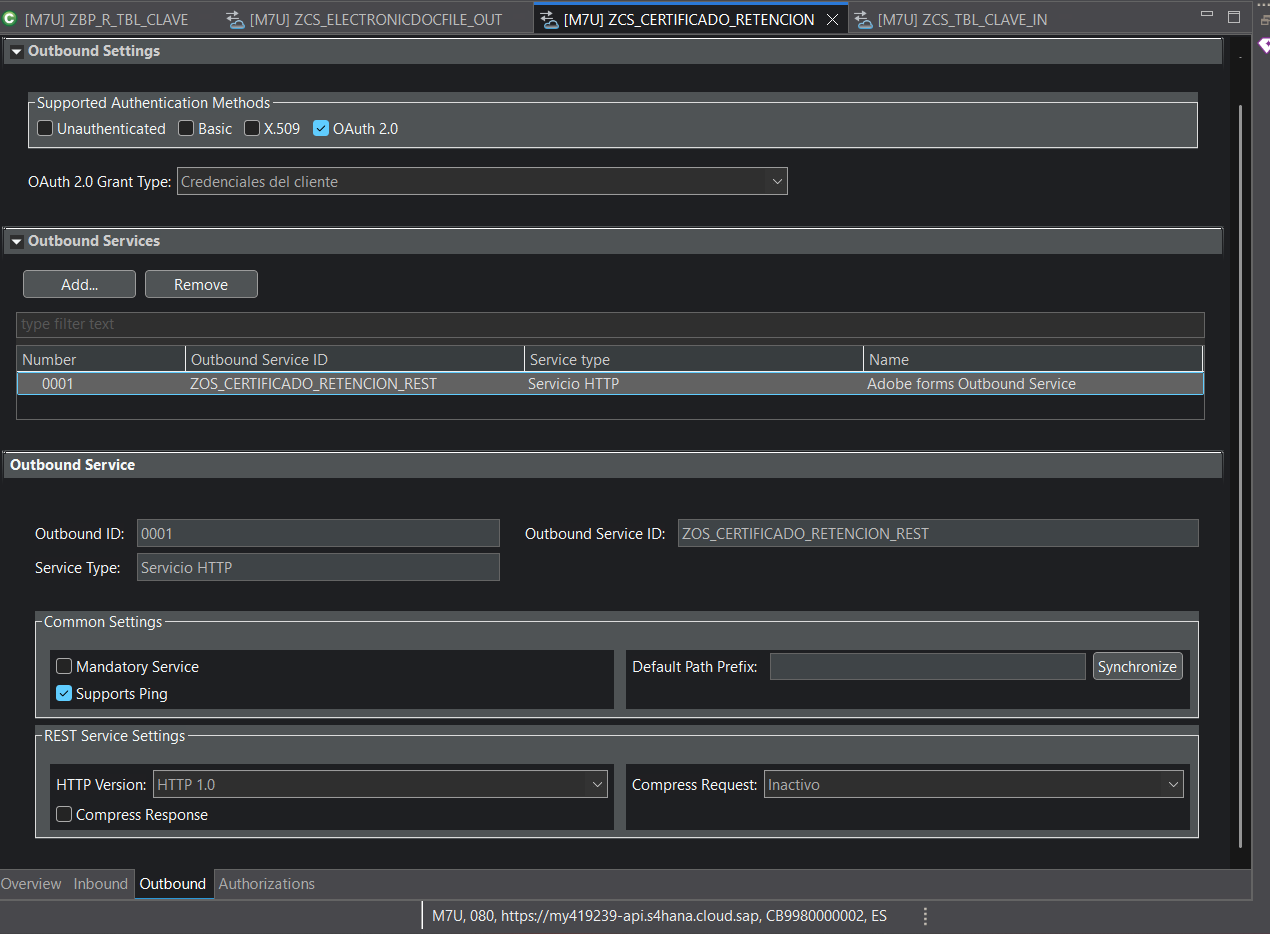Viewport: 1270px width, 934px height.
Task: Check the Mandatory Service checkbox
Action: coord(64,667)
